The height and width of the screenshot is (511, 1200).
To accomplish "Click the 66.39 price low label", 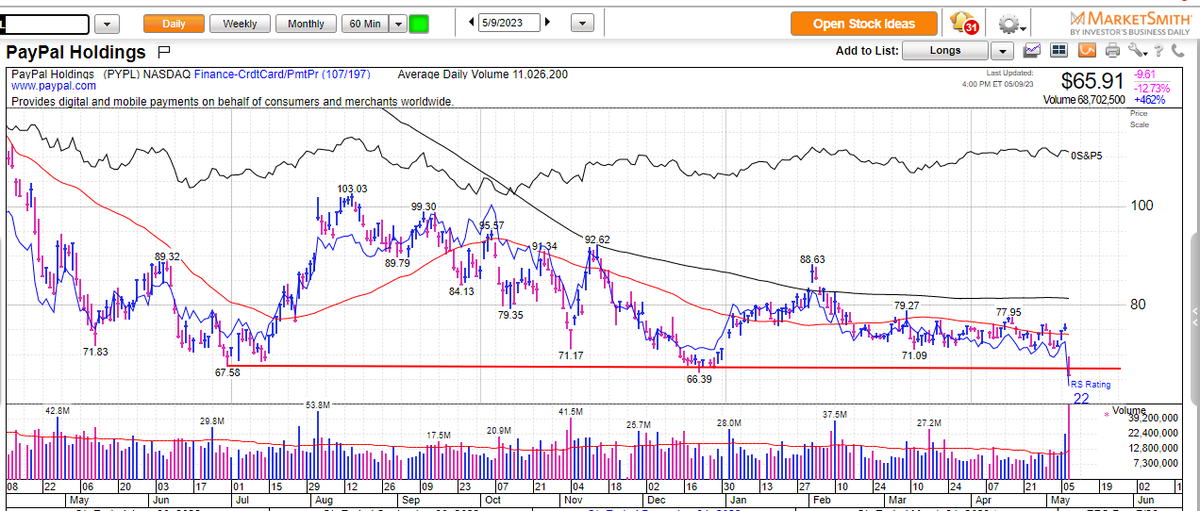I will (699, 380).
